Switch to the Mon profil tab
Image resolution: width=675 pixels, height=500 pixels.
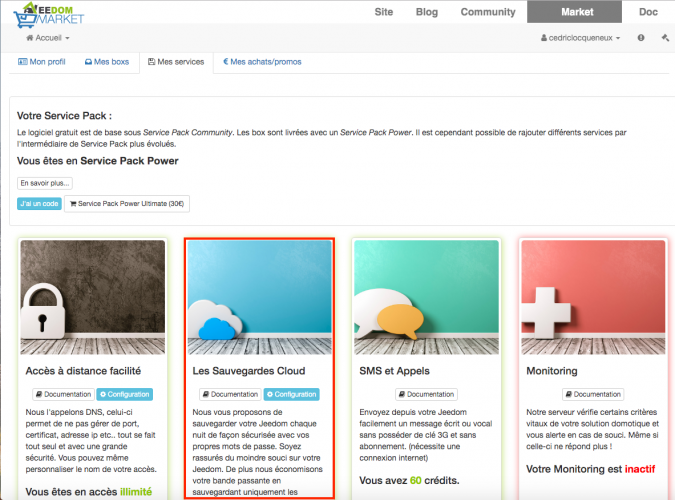[x=42, y=62]
